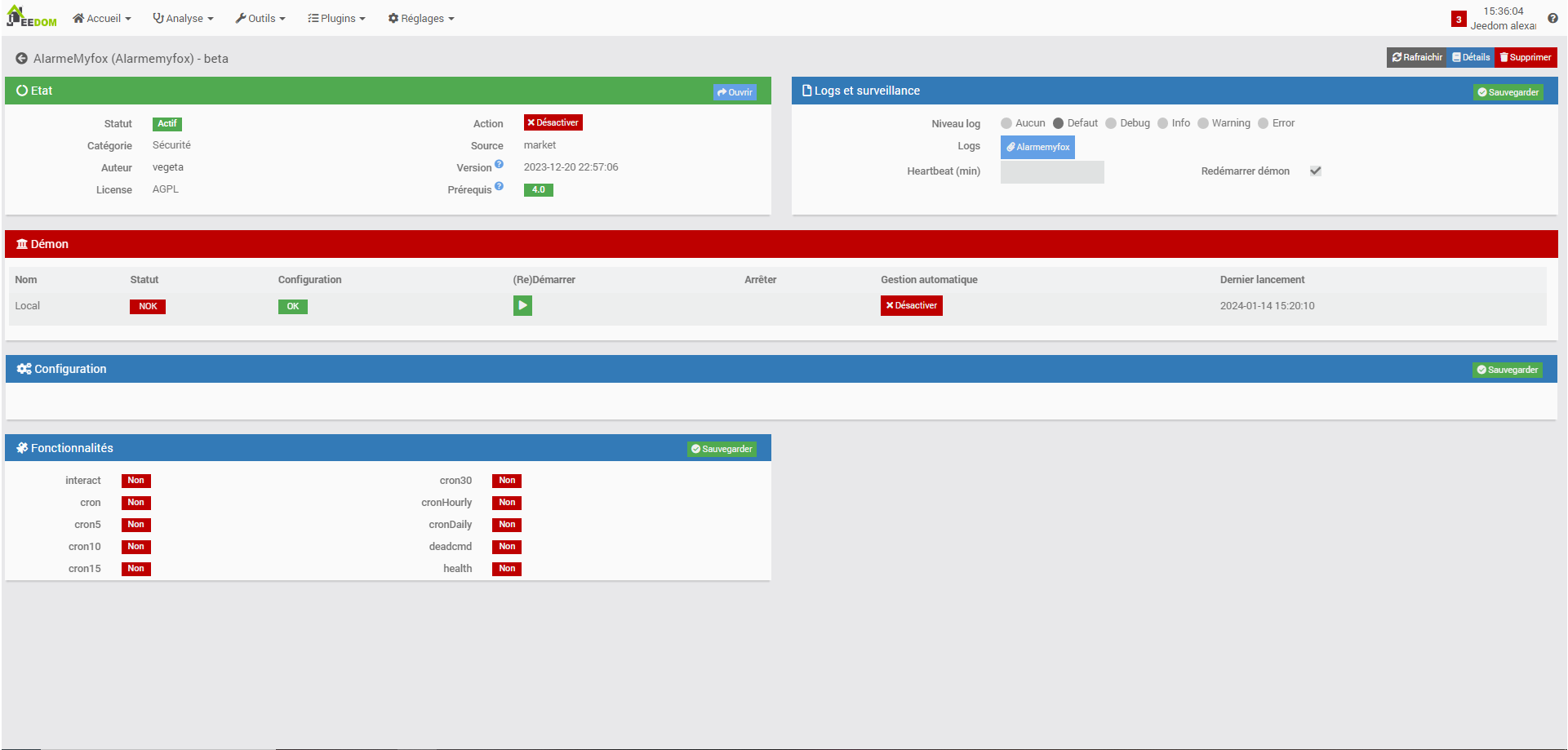Click the Version help tooltip icon
This screenshot has height=750, width=1568.
click(499, 164)
